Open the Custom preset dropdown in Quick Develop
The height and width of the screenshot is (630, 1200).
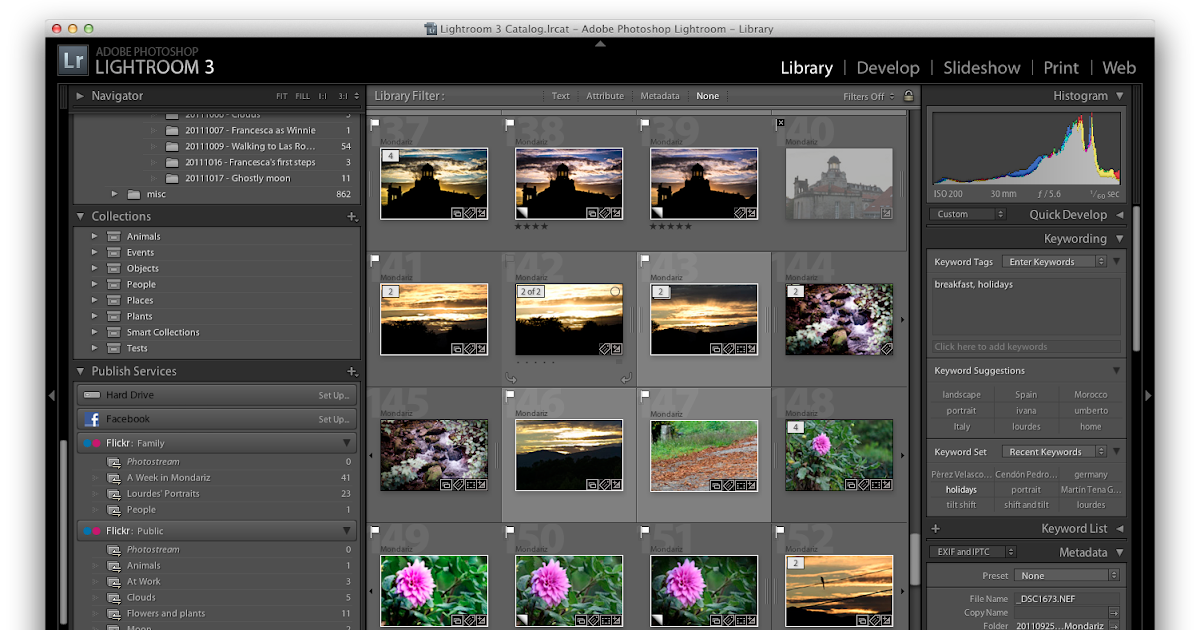pos(969,214)
